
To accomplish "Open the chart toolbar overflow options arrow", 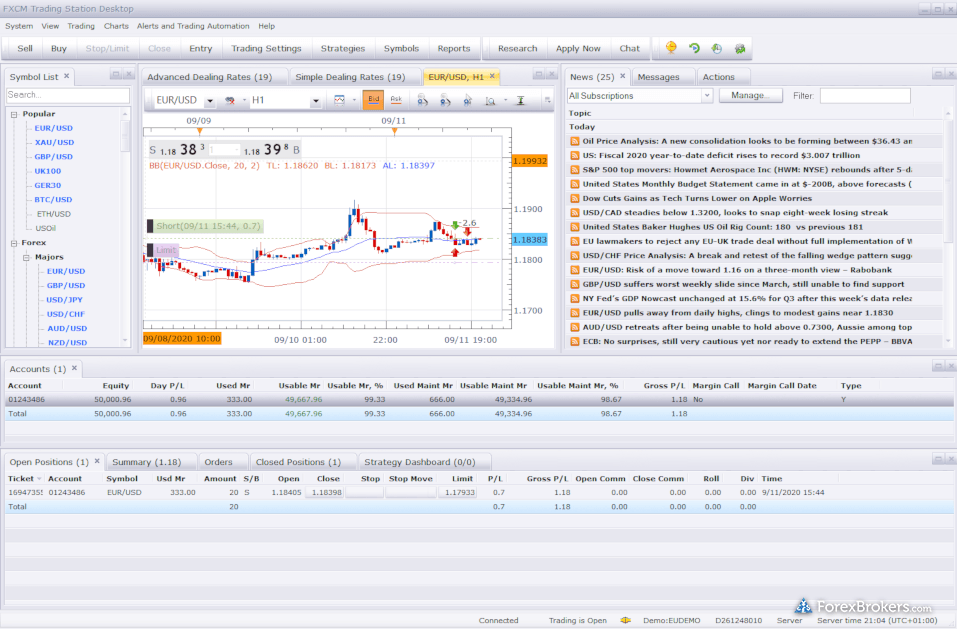I will [x=547, y=100].
